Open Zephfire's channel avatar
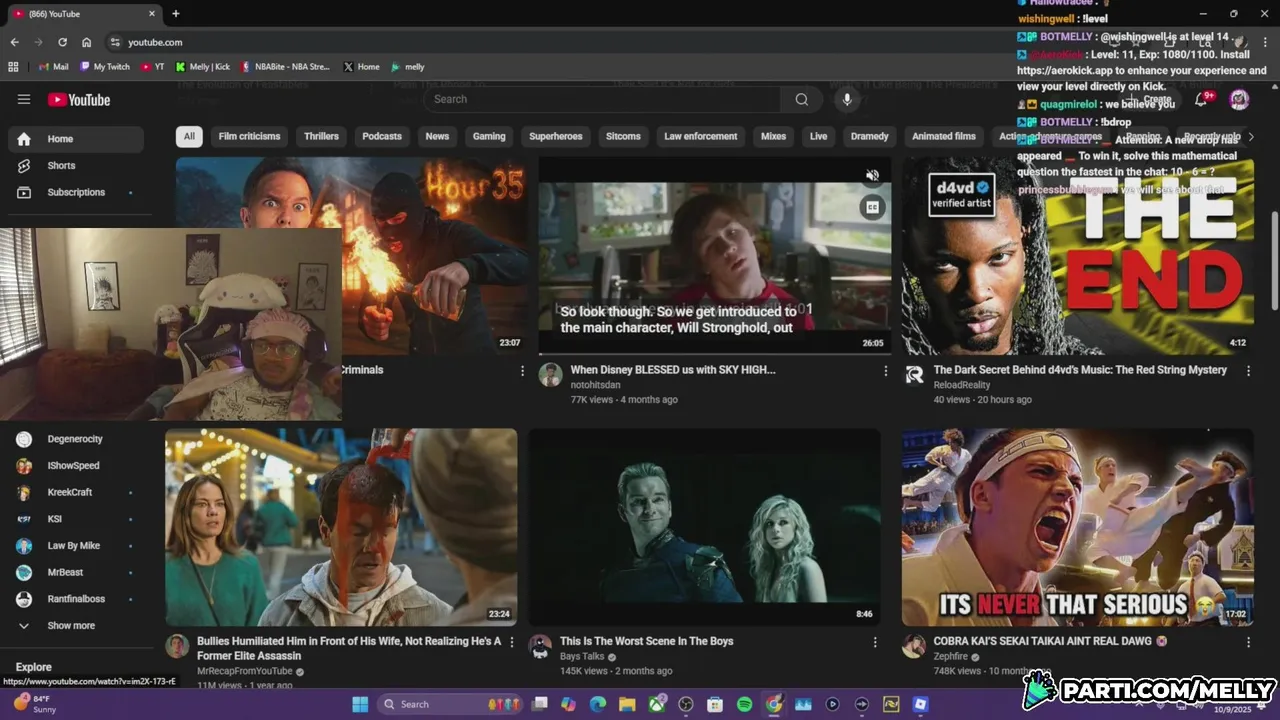 tap(914, 646)
